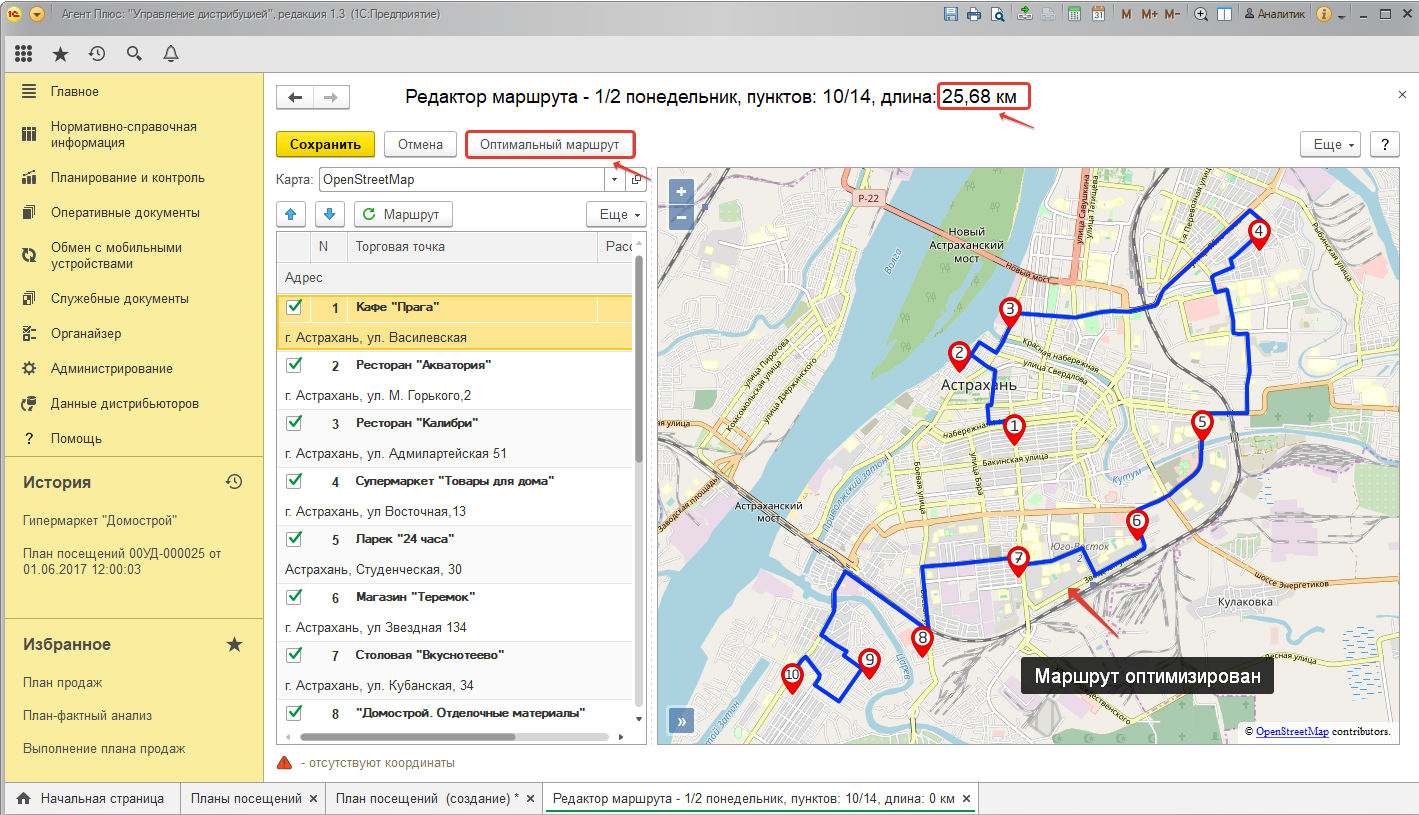The image size is (1419, 815).
Task: Expand the Карта OpenStreetMap dropdown
Action: pyautogui.click(x=613, y=180)
